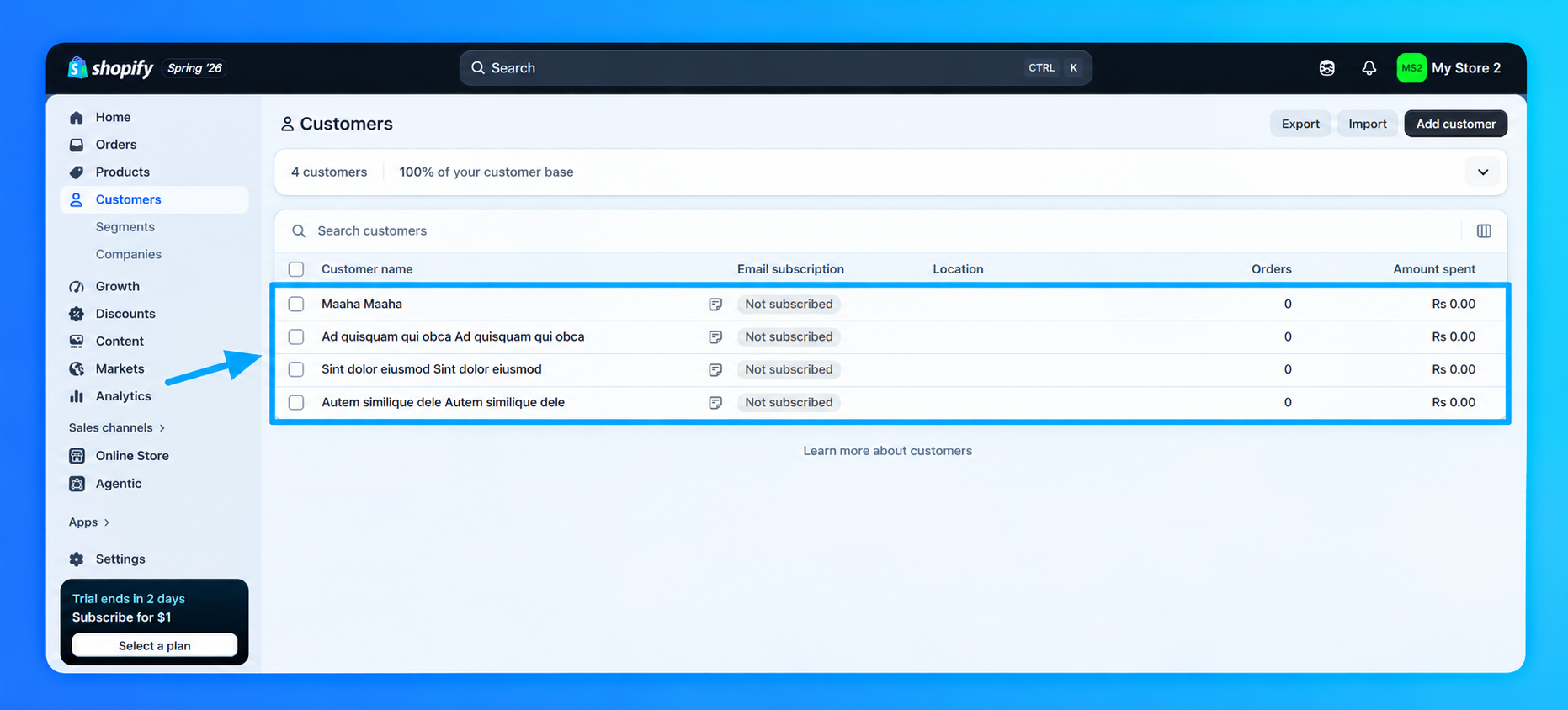Expand the customer base summary chevron
Screen dimensions: 1568x710
click(x=1483, y=172)
